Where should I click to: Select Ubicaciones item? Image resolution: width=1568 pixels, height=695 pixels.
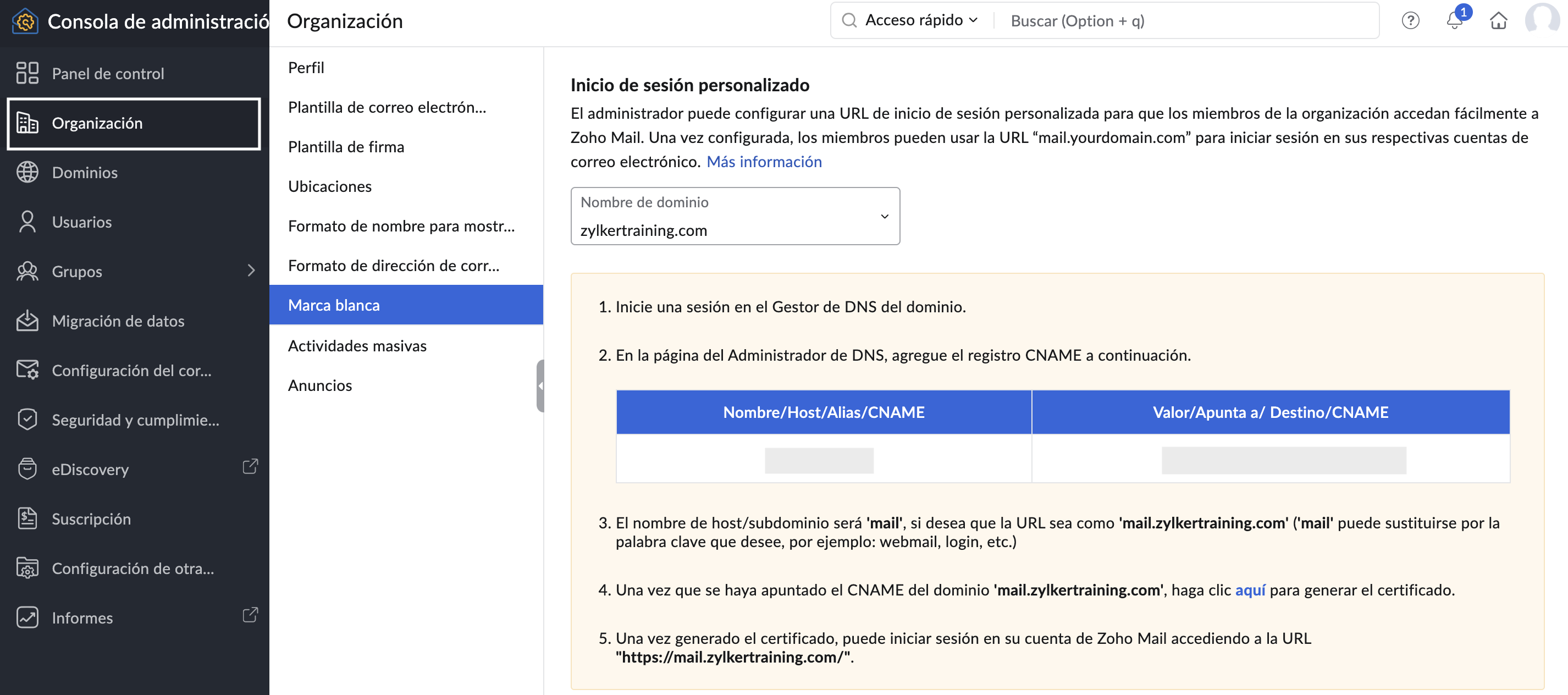[x=406, y=186]
